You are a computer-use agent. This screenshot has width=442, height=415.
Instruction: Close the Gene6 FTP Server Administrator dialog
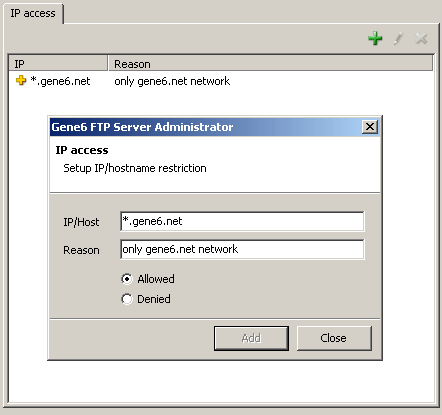click(x=370, y=127)
